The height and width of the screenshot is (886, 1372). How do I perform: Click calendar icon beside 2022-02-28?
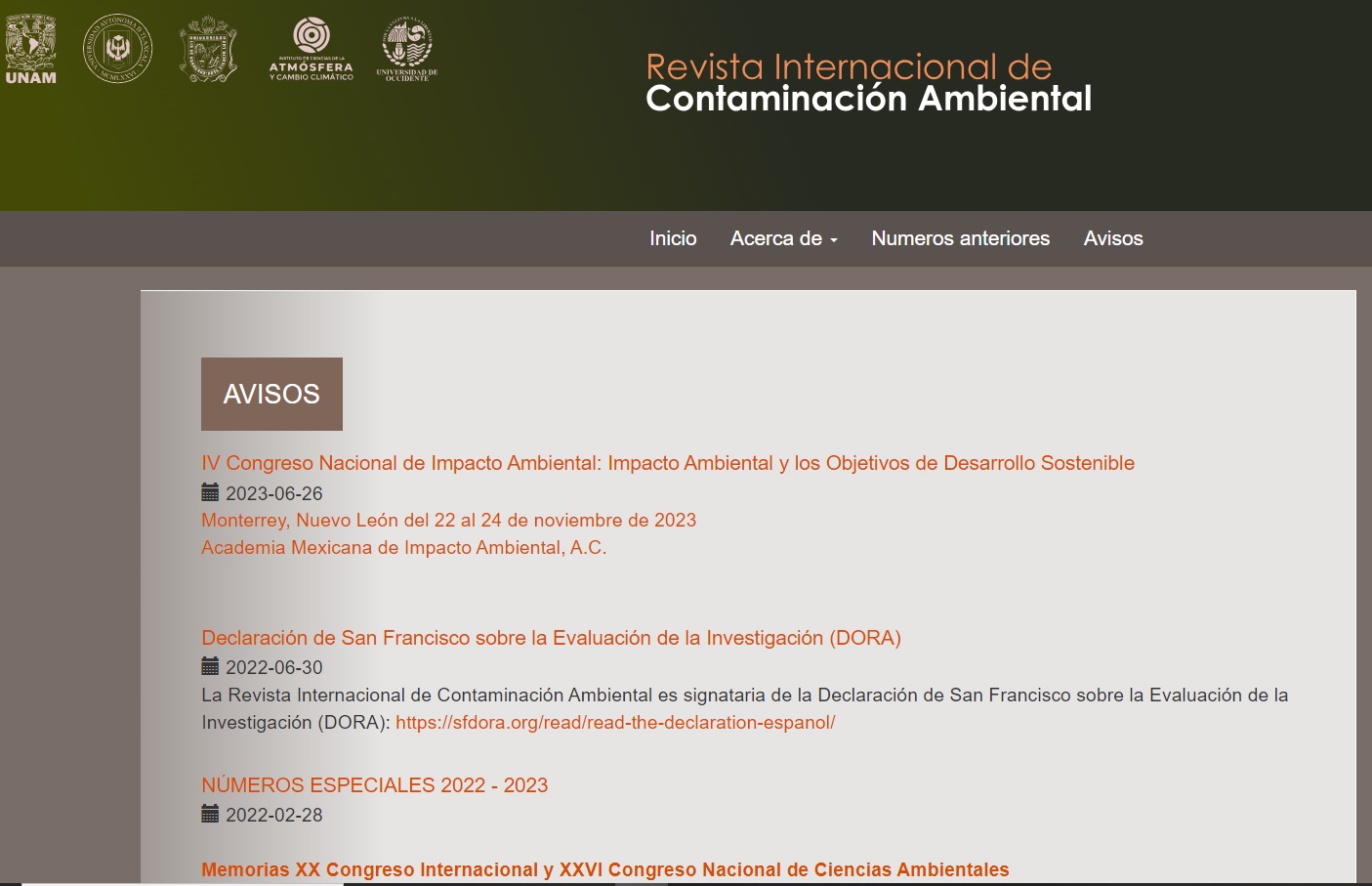coord(210,814)
